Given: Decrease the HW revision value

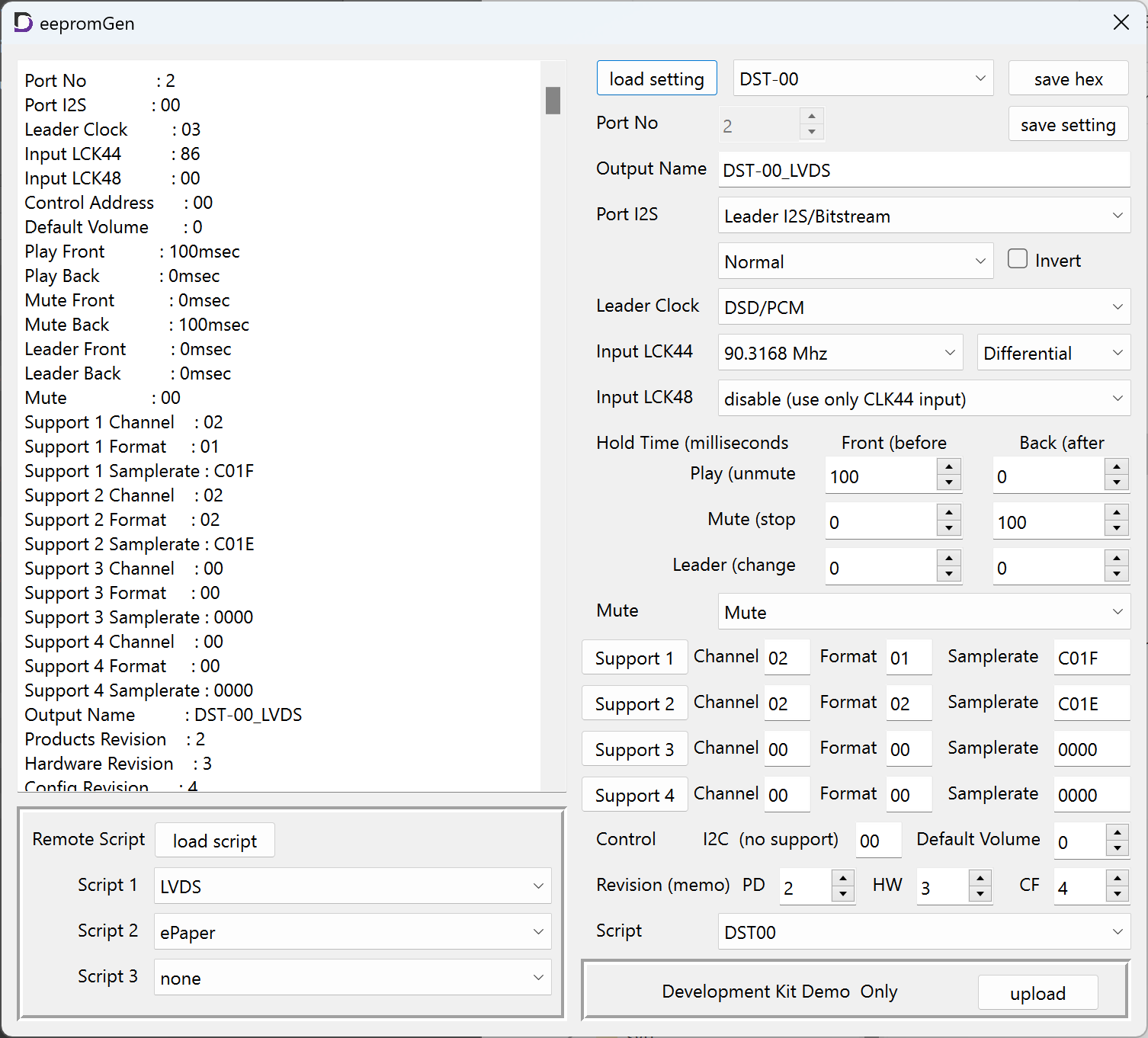Looking at the screenshot, I should tap(980, 895).
